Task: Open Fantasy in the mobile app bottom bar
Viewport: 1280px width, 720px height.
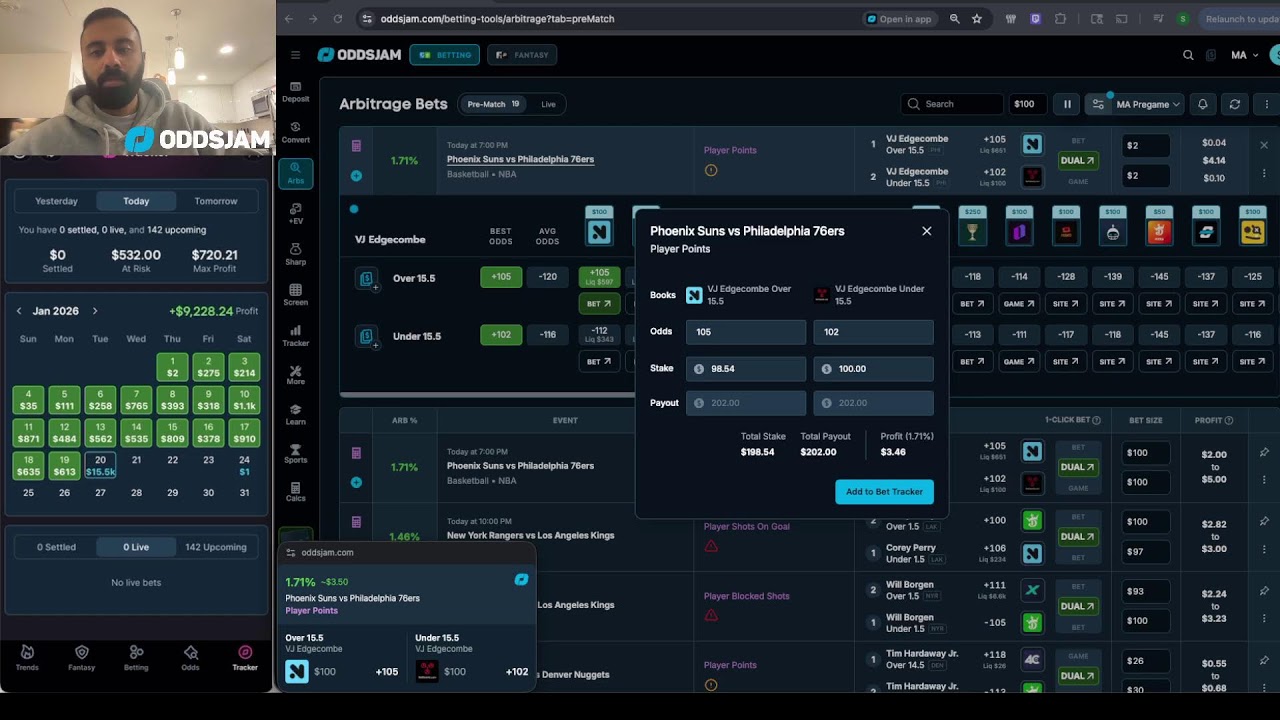Action: coord(82,657)
